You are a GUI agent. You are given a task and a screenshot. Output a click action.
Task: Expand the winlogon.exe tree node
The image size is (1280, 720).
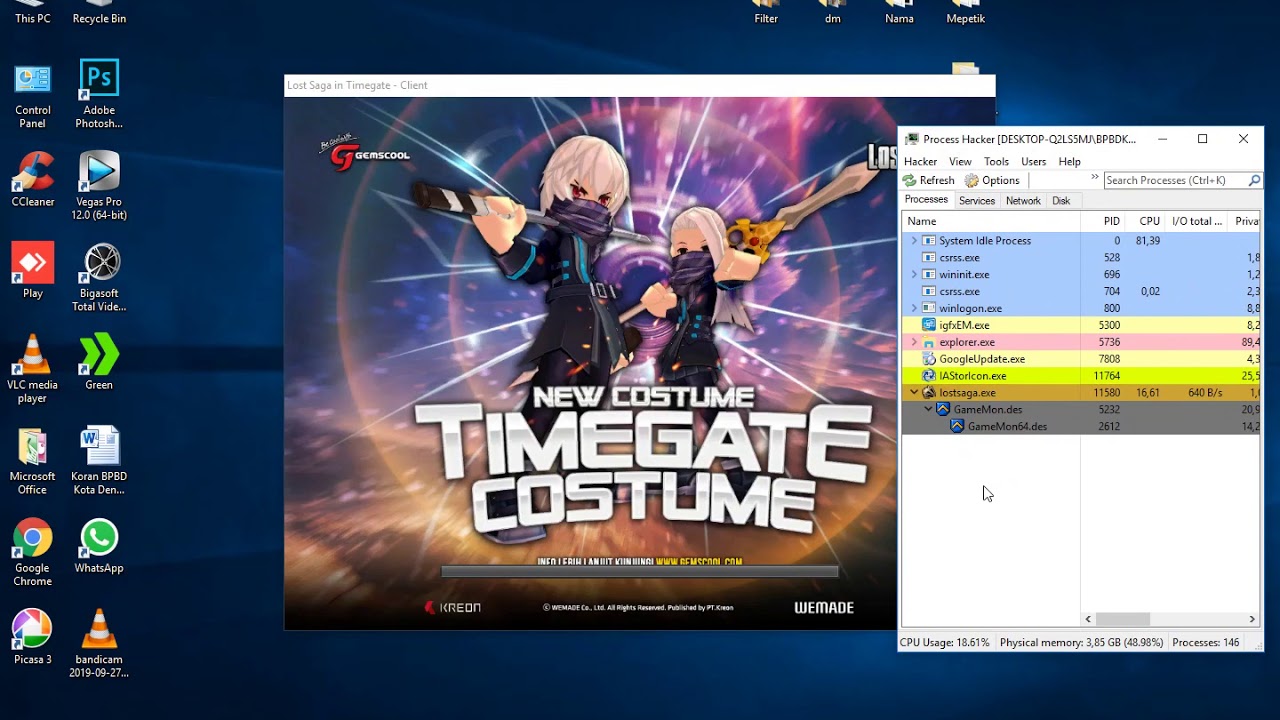[x=914, y=308]
